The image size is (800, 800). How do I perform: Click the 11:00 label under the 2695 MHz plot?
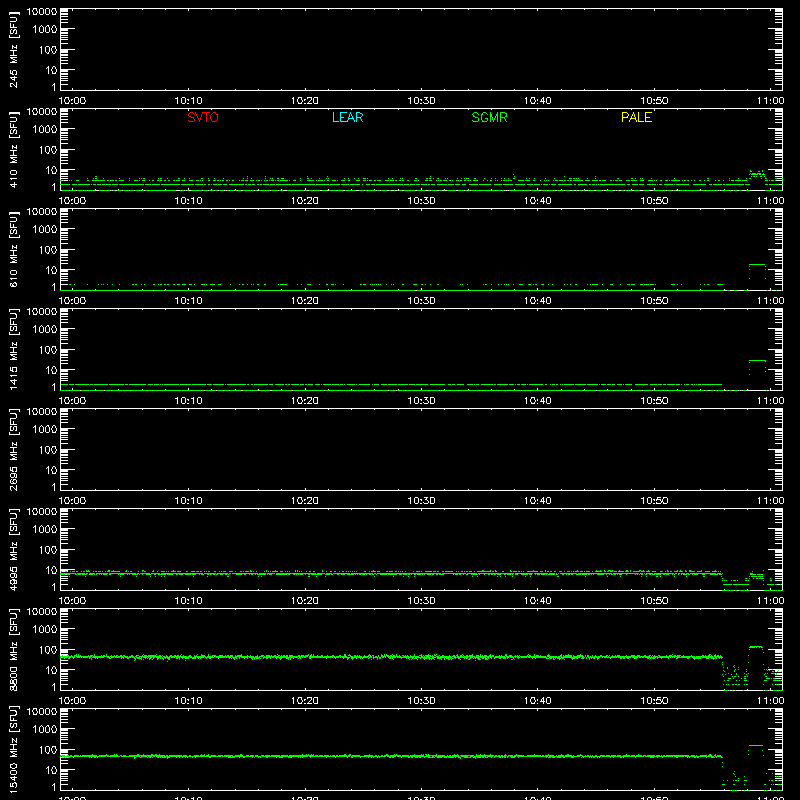tap(770, 501)
